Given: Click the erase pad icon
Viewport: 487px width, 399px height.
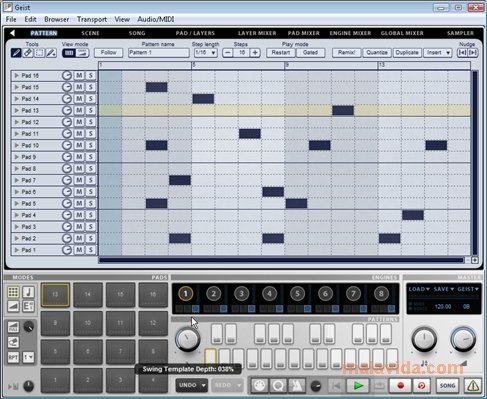Looking at the screenshot, I should pos(13,342).
